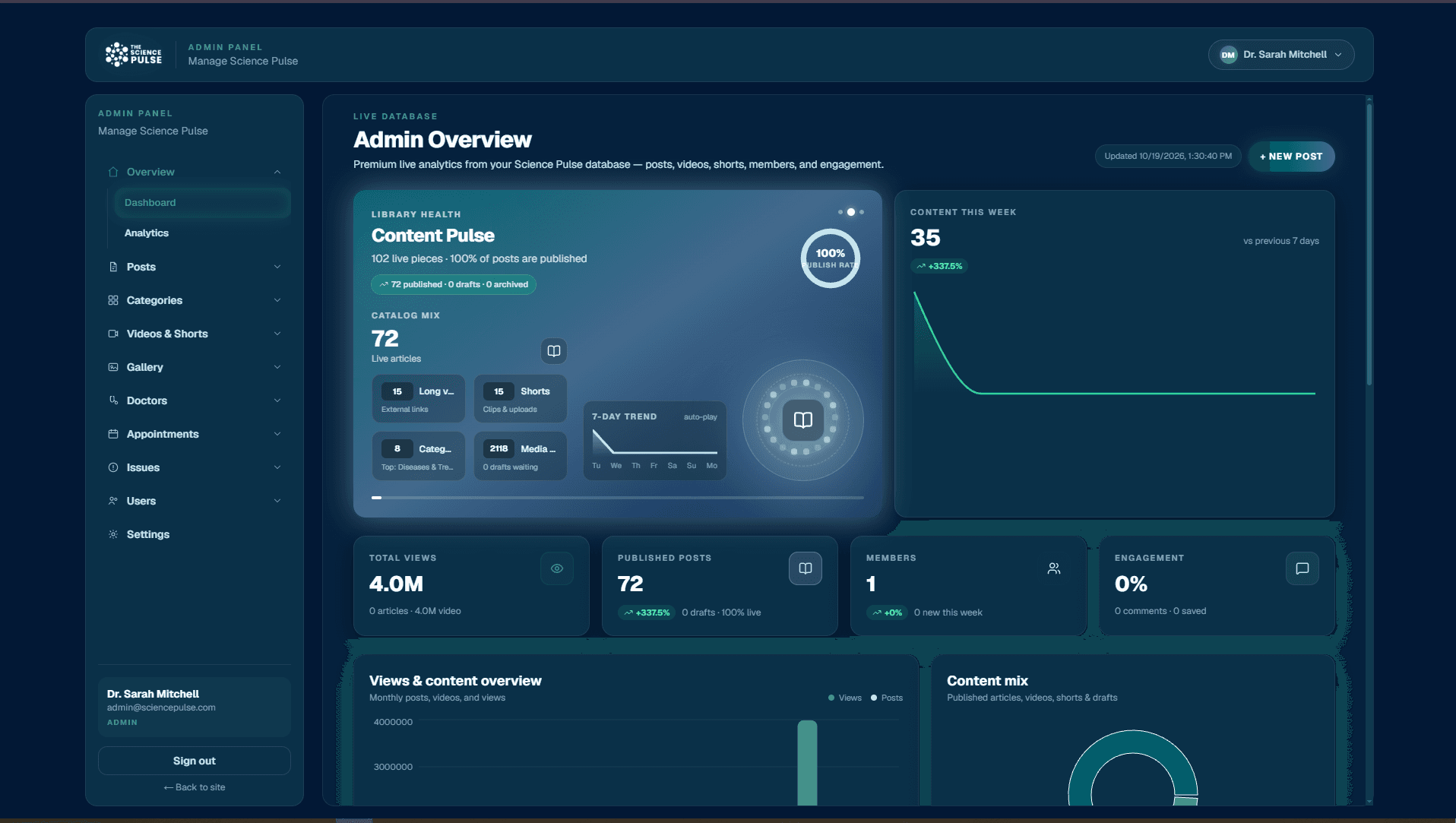Screen dimensions: 1456x823
Task: Click the book icon on Published Posts card
Action: pyautogui.click(x=806, y=568)
